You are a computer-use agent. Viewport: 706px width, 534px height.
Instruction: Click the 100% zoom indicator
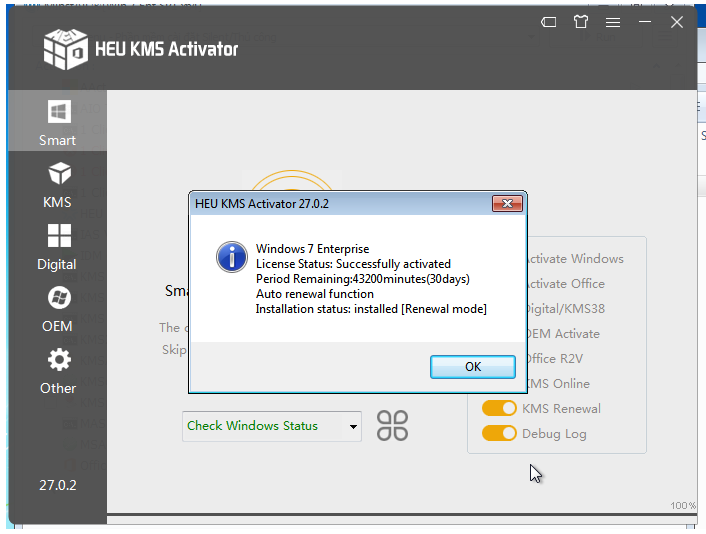[683, 506]
